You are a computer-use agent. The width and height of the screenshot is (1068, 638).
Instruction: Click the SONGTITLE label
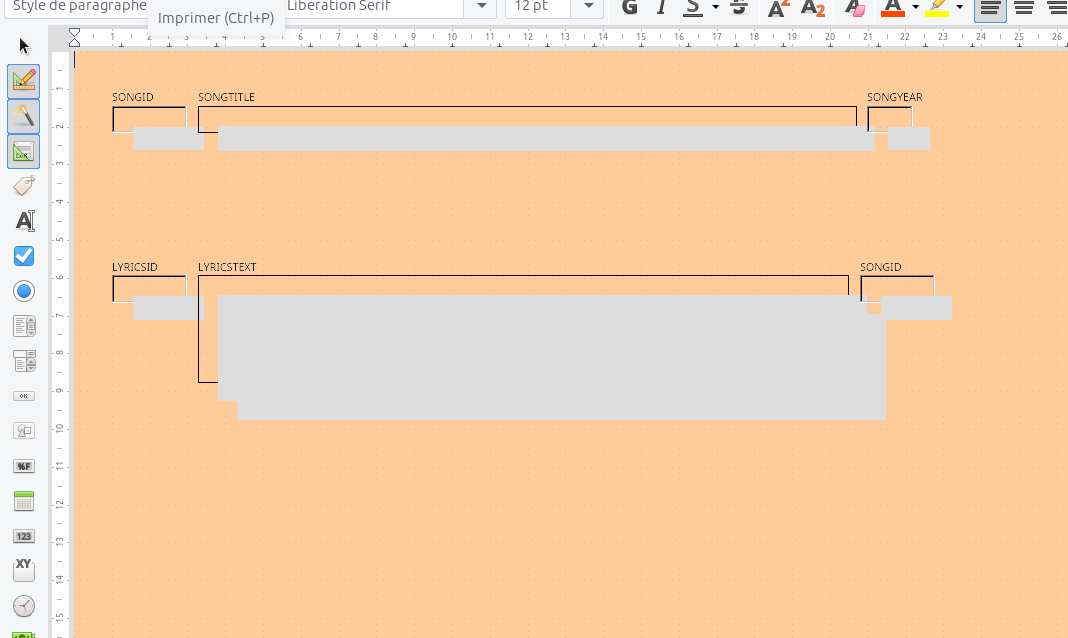(x=226, y=97)
